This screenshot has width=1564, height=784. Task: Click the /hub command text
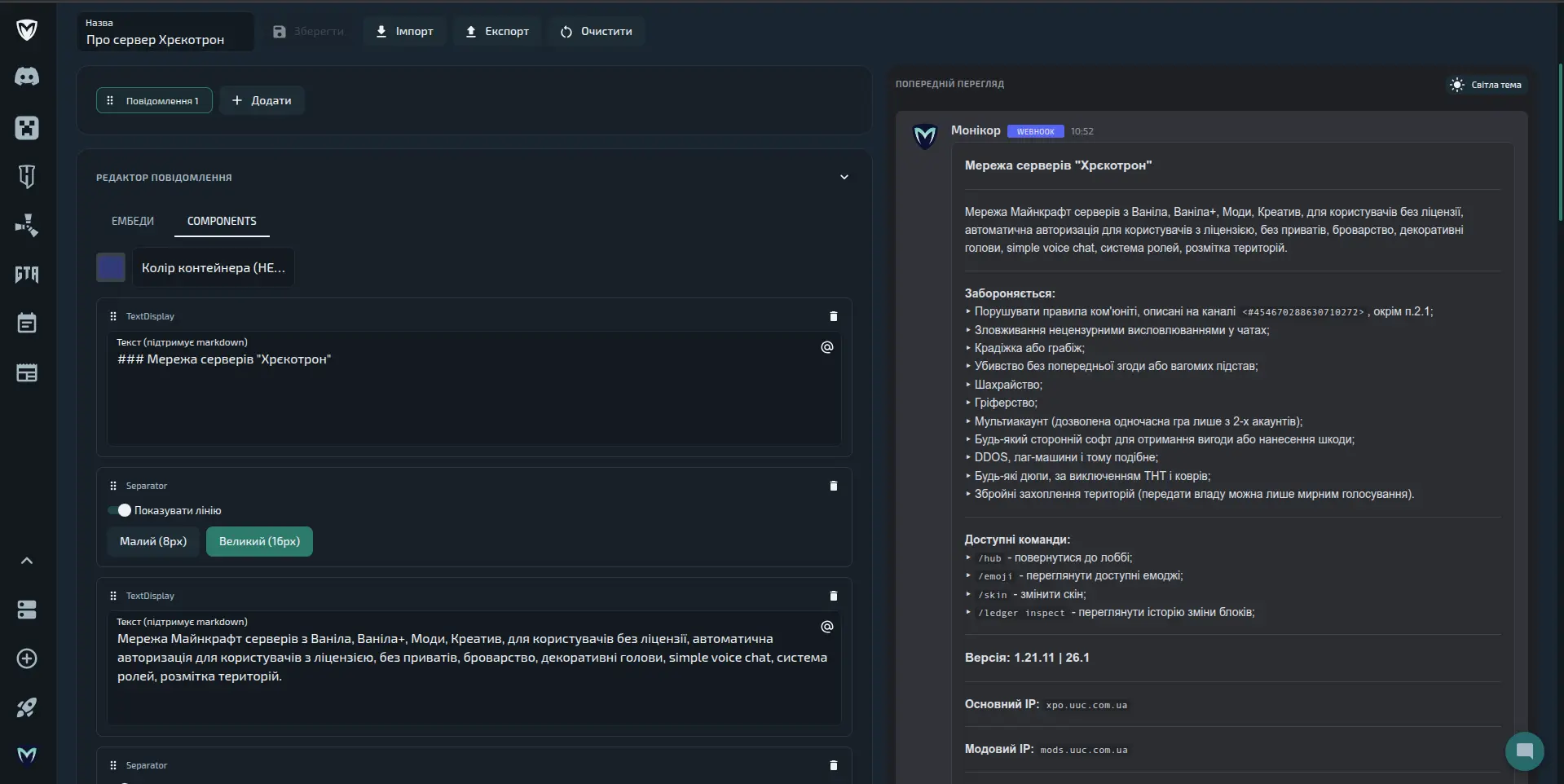pyautogui.click(x=989, y=558)
